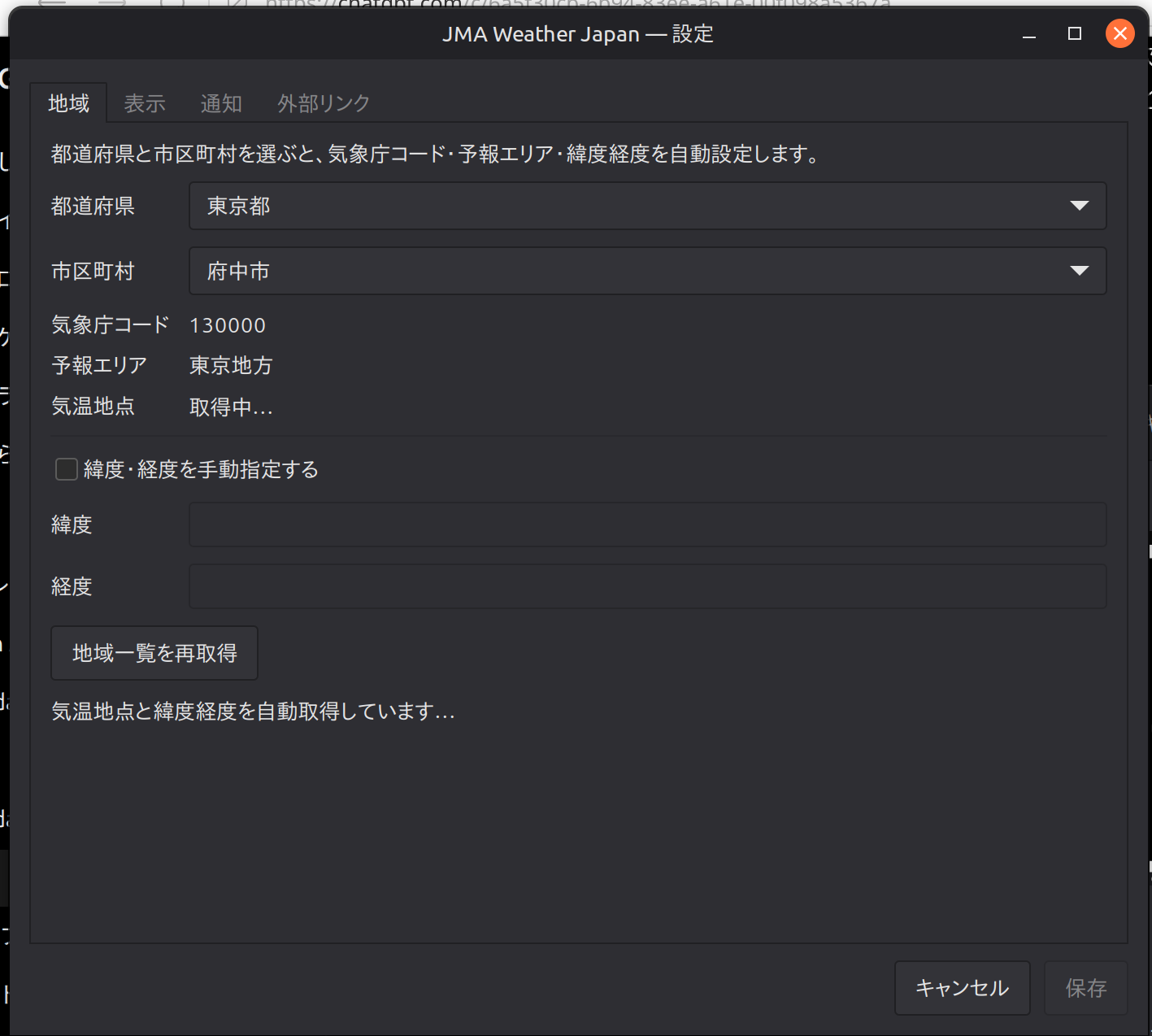Click the description text starting 都道府県と市区町村を選ぶと

[x=435, y=154]
